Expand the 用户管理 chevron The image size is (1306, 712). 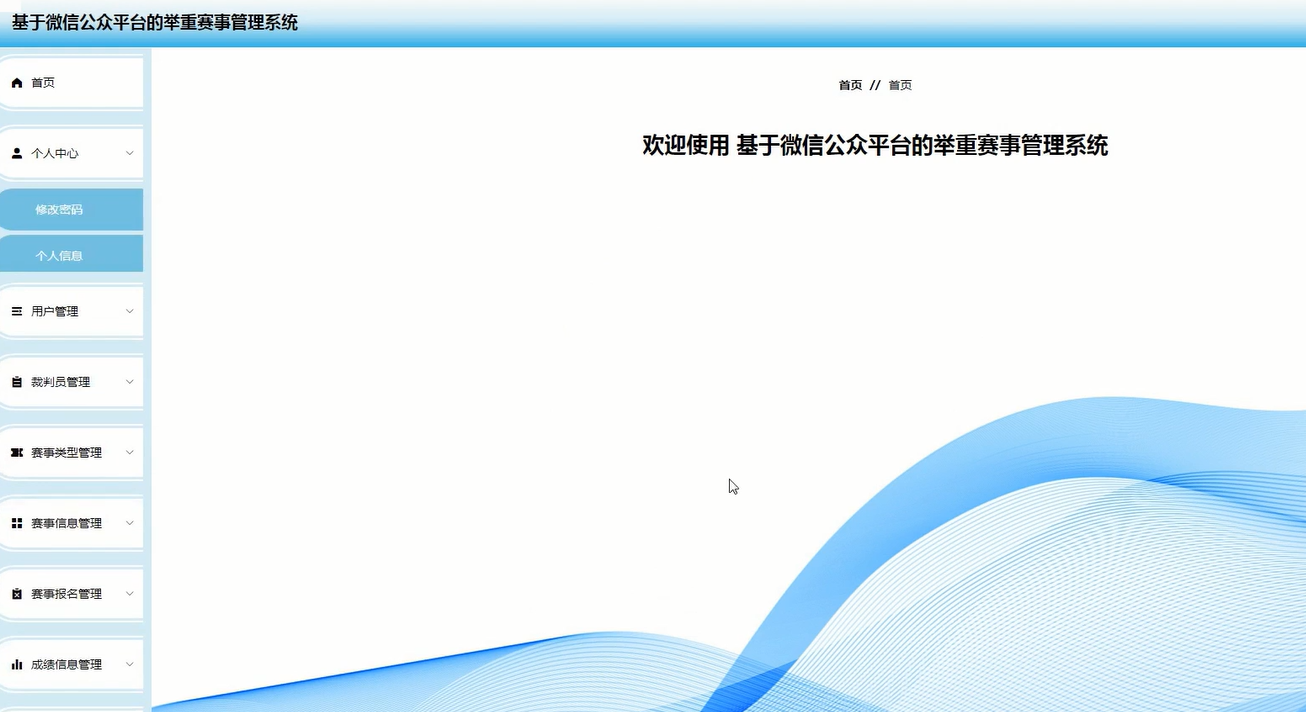coord(130,312)
